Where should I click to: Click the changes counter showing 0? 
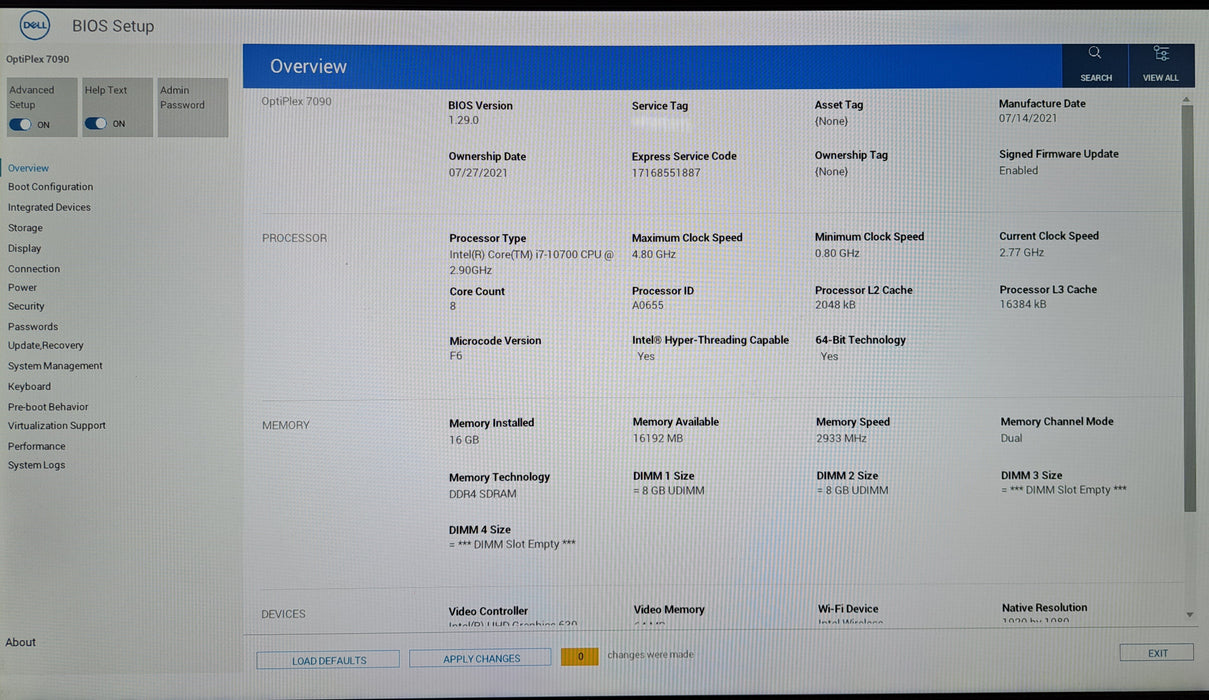[x=580, y=656]
